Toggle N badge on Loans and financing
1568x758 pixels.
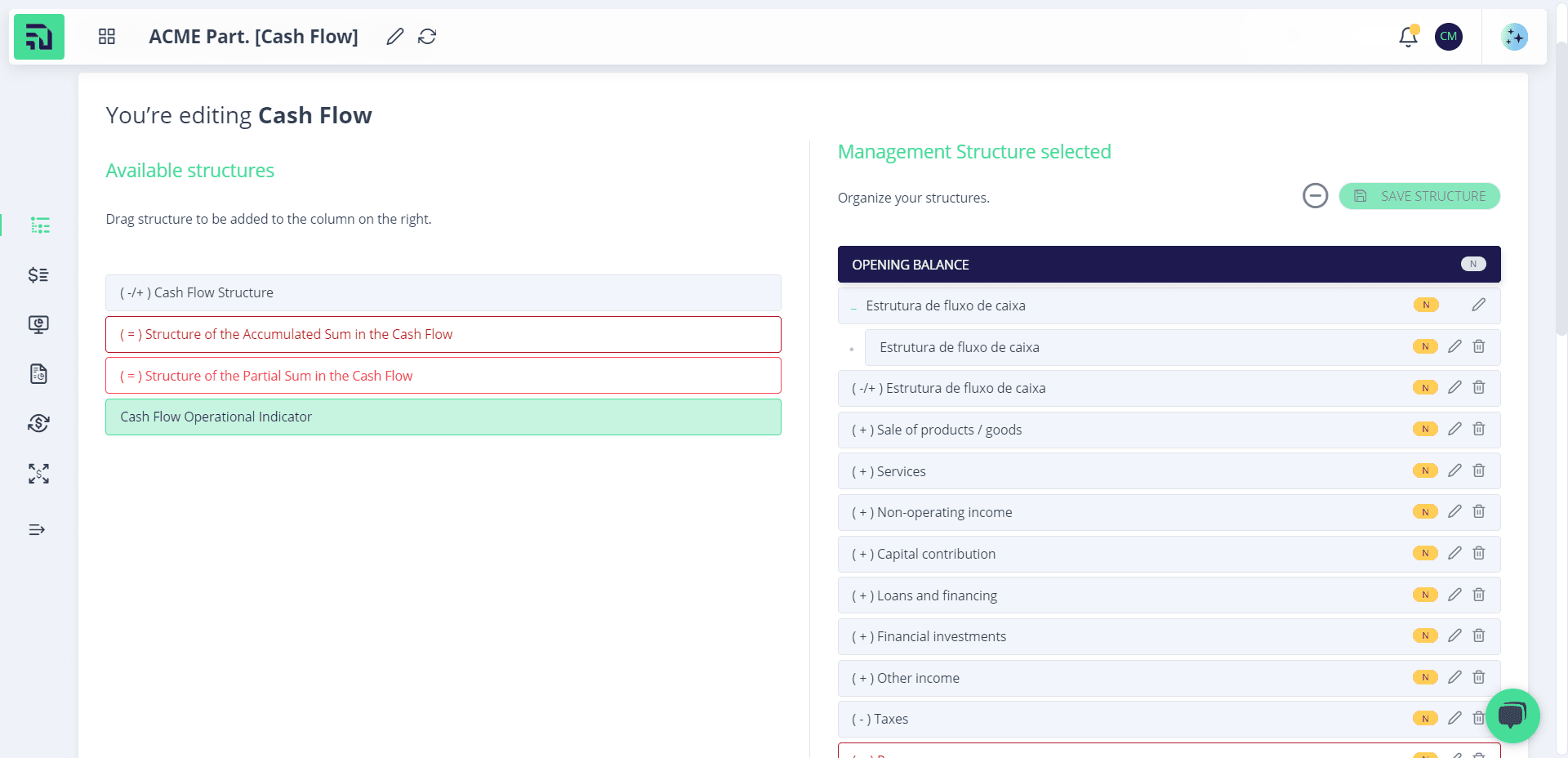click(x=1425, y=595)
